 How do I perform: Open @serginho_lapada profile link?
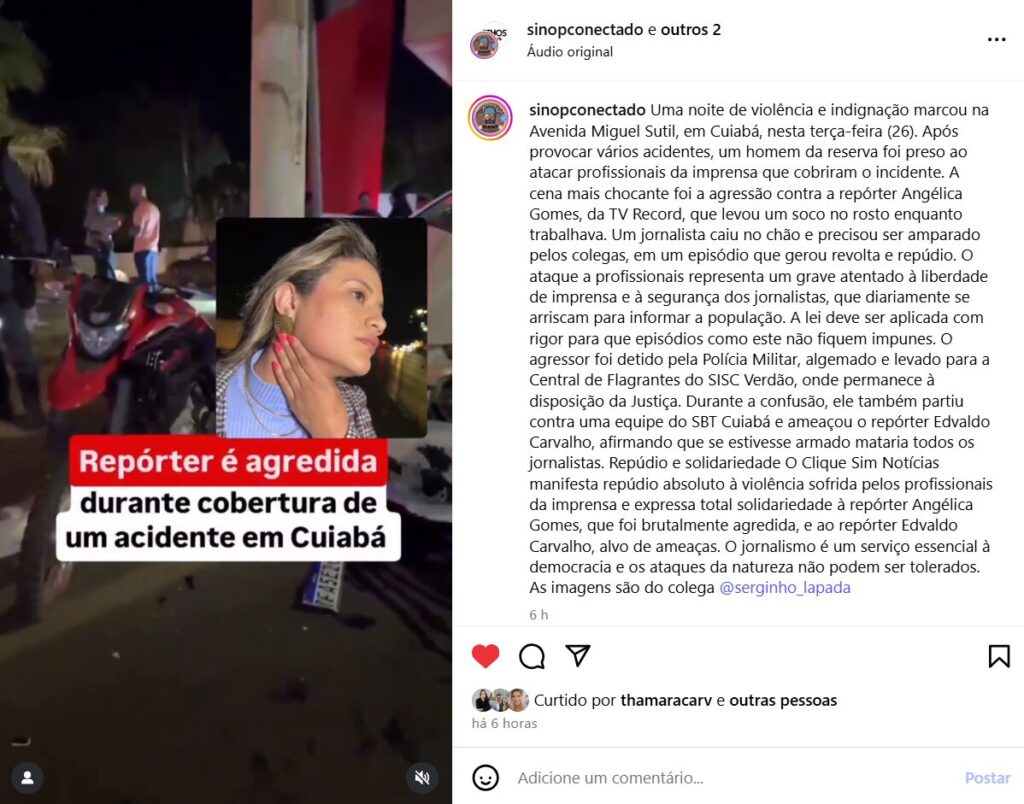(x=784, y=588)
